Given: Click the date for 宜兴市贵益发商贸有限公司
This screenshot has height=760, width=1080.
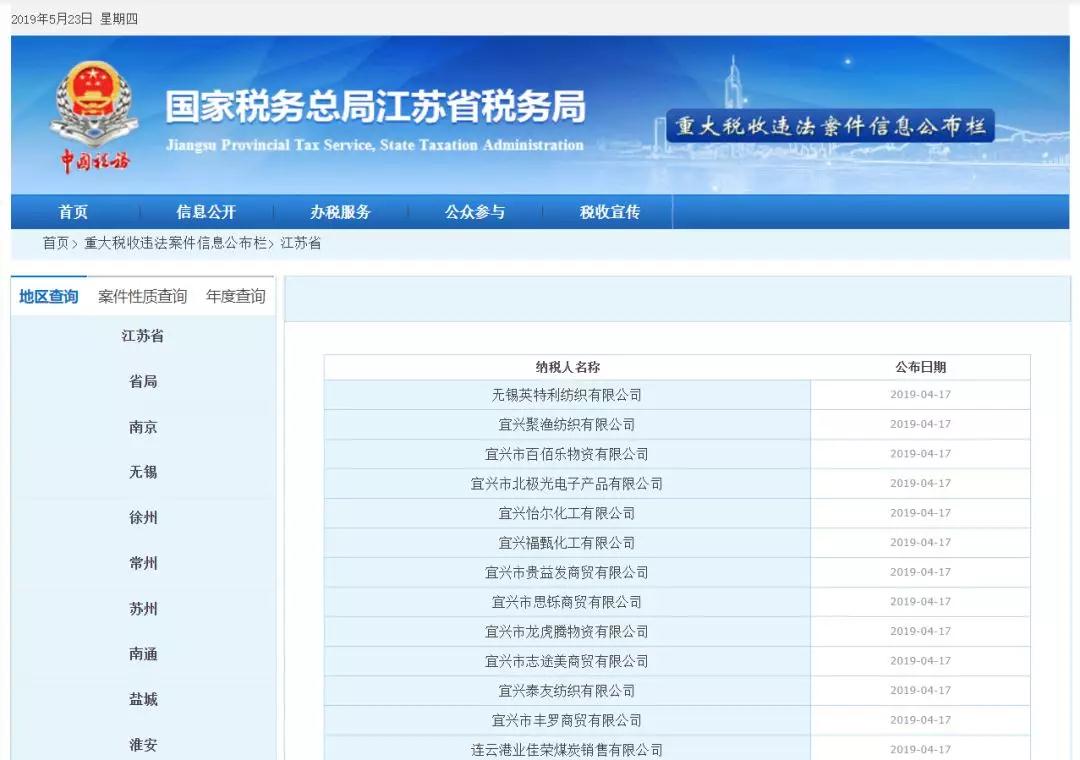Looking at the screenshot, I should (x=920, y=573).
